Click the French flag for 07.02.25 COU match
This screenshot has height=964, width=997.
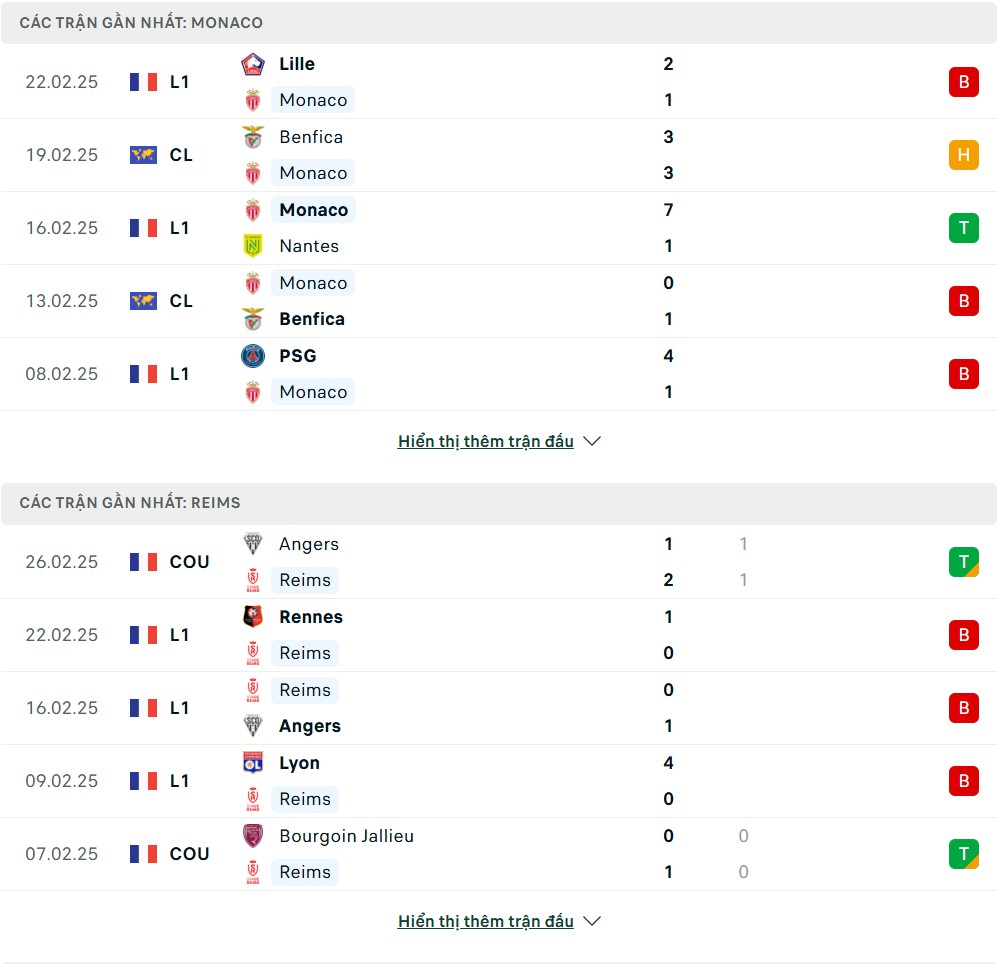[143, 854]
